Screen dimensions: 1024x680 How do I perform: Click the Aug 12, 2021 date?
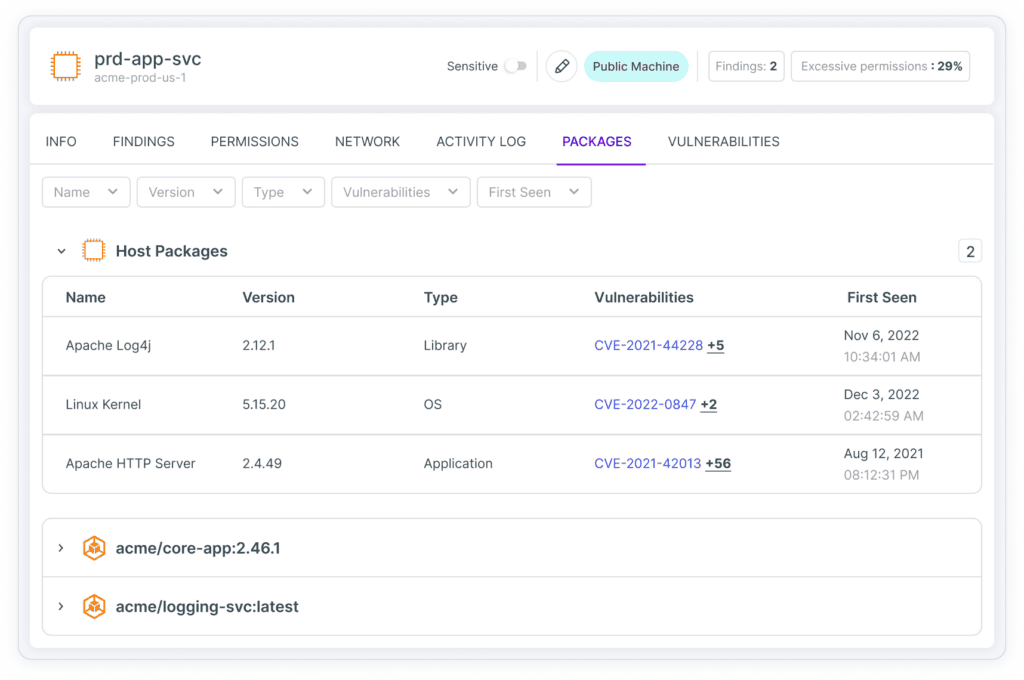coord(884,453)
